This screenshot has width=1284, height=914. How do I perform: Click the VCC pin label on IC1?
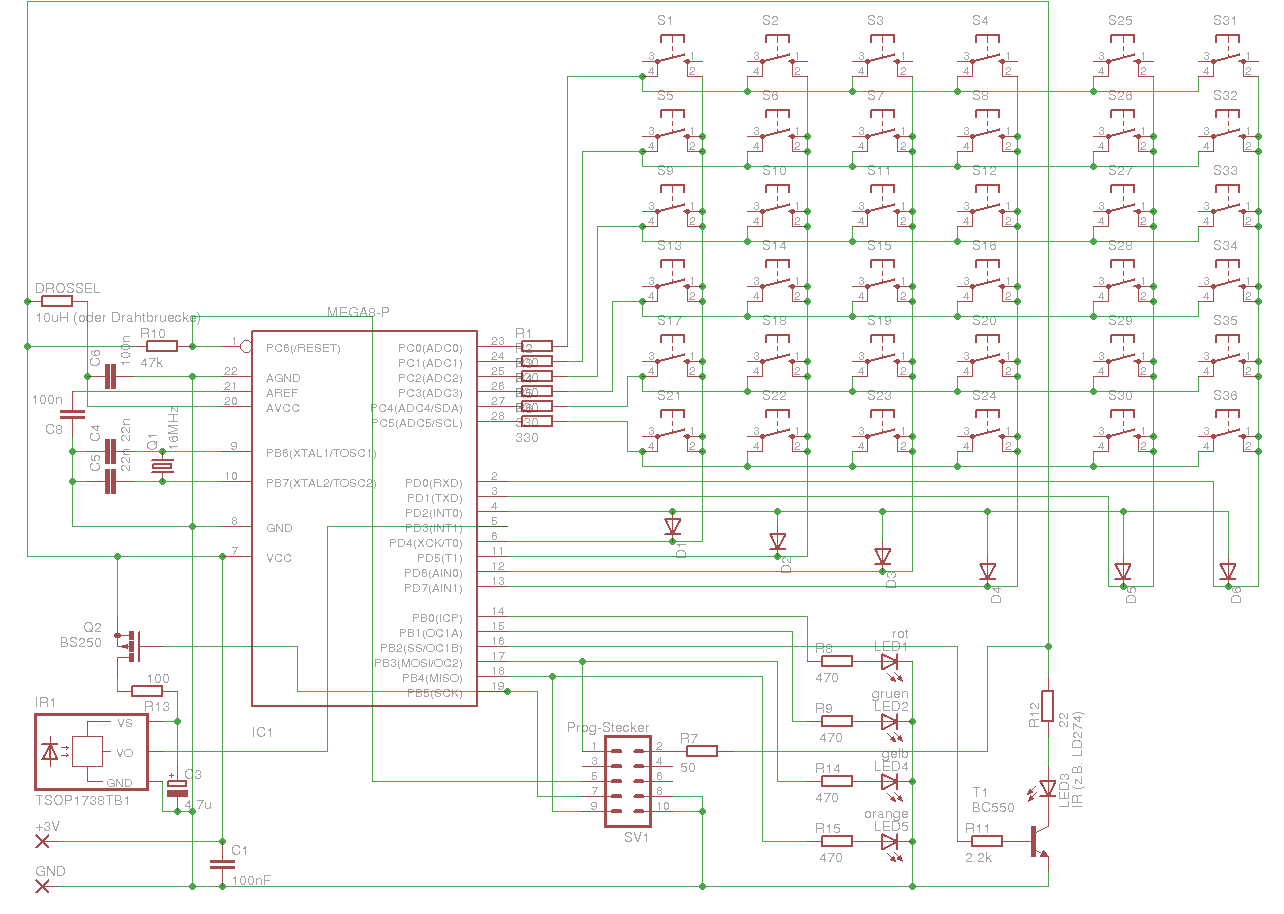(x=279, y=558)
